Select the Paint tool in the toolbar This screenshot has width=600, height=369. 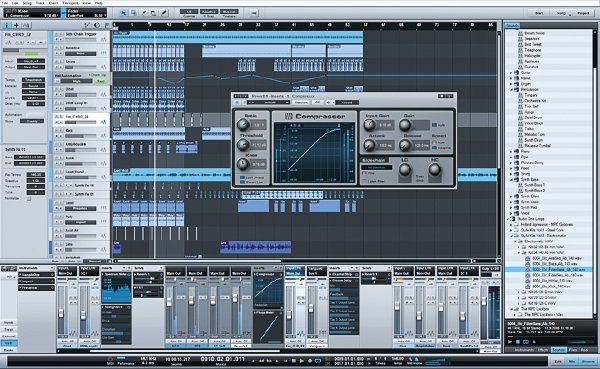click(x=164, y=13)
